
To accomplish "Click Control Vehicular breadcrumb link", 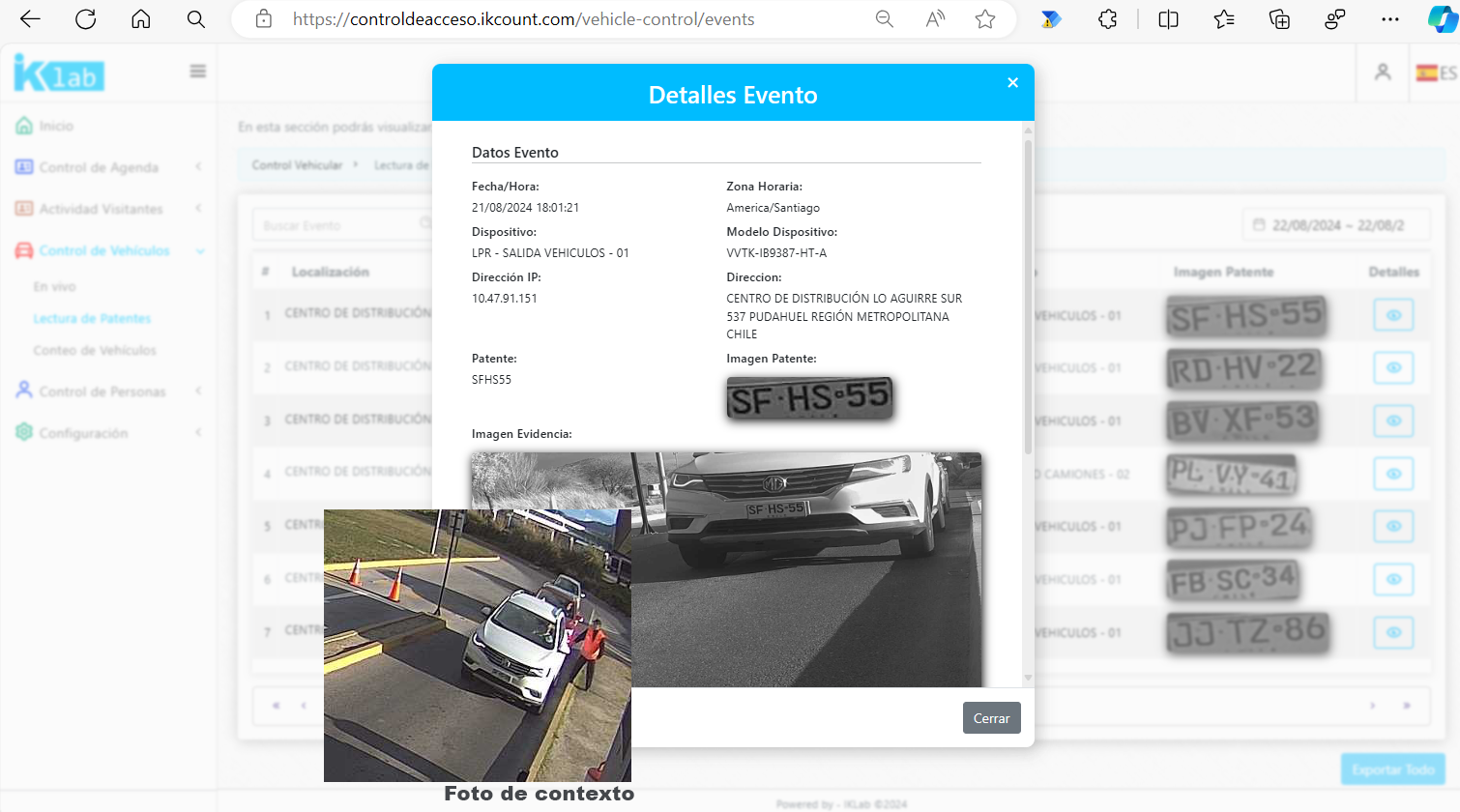I will 297,165.
